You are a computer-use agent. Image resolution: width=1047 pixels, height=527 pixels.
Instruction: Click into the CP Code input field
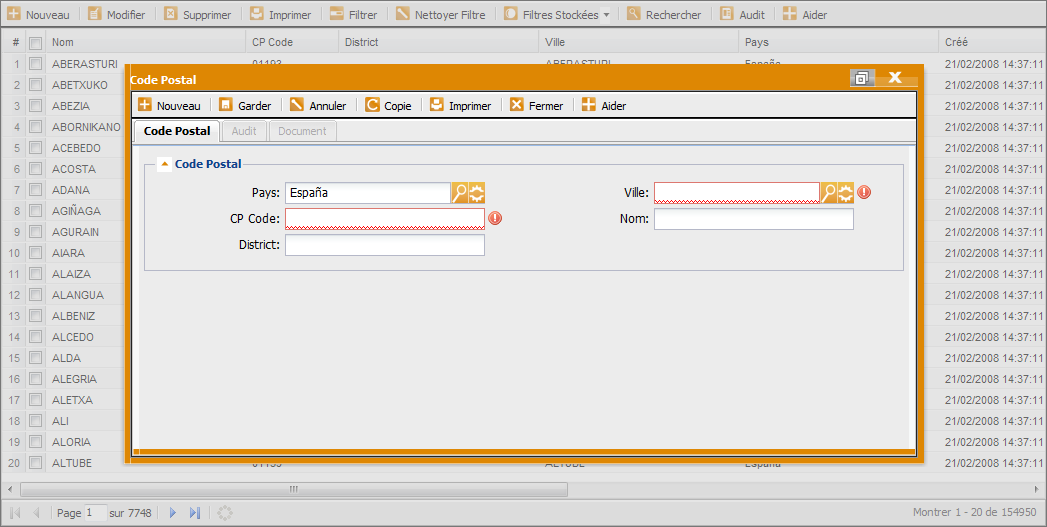(x=384, y=219)
